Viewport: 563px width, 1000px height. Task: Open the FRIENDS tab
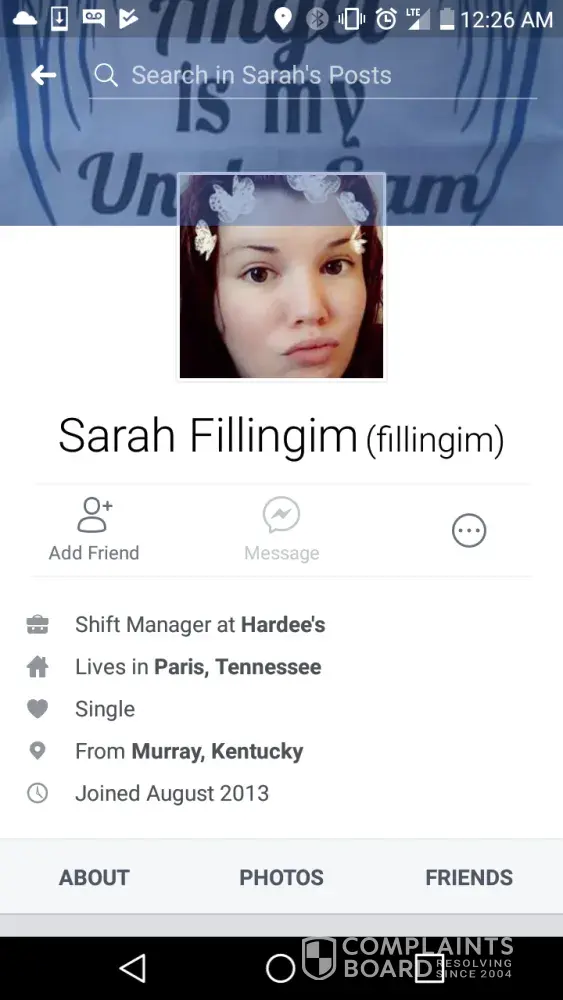[469, 878]
